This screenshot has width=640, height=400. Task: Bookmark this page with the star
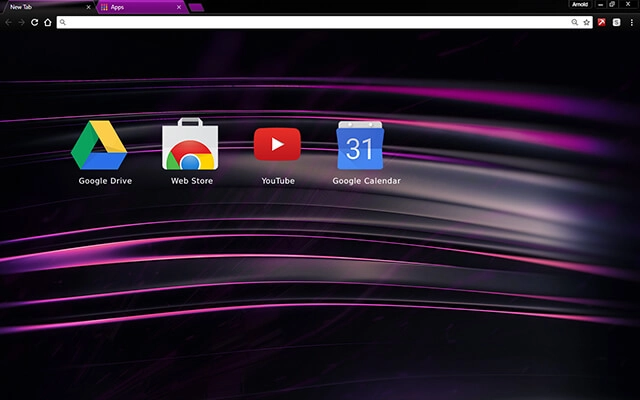(587, 22)
